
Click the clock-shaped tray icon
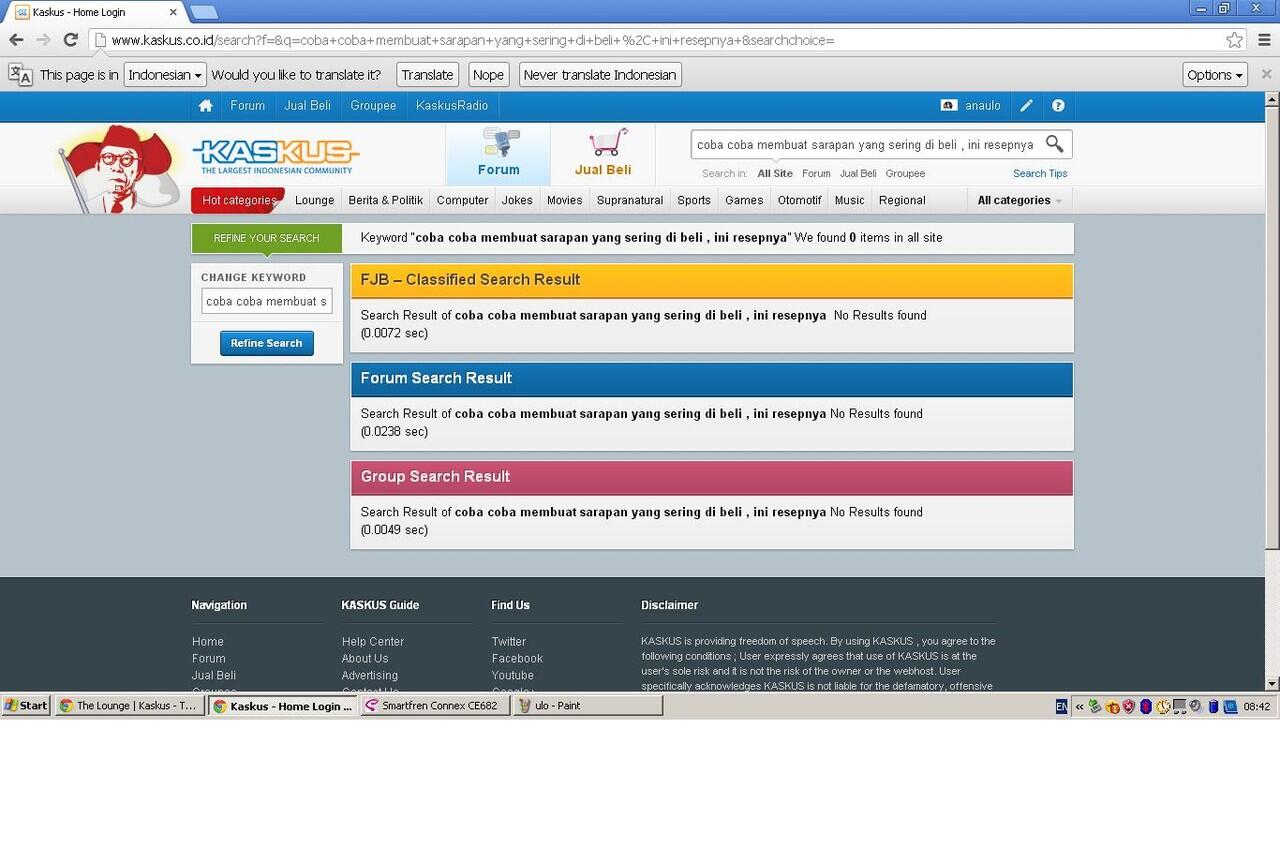coord(1163,706)
